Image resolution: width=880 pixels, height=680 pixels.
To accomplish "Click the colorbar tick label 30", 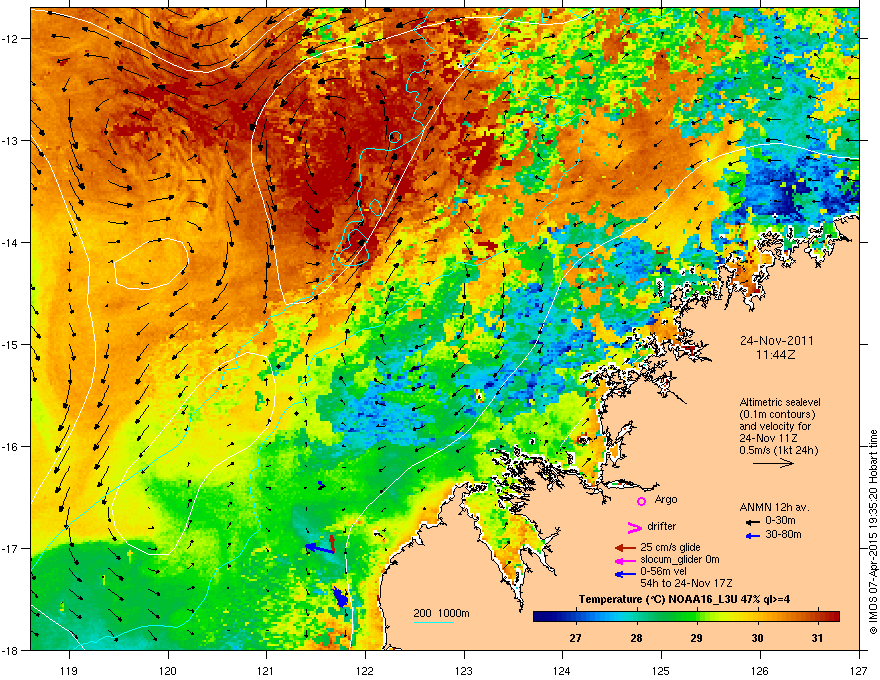I will click(757, 638).
